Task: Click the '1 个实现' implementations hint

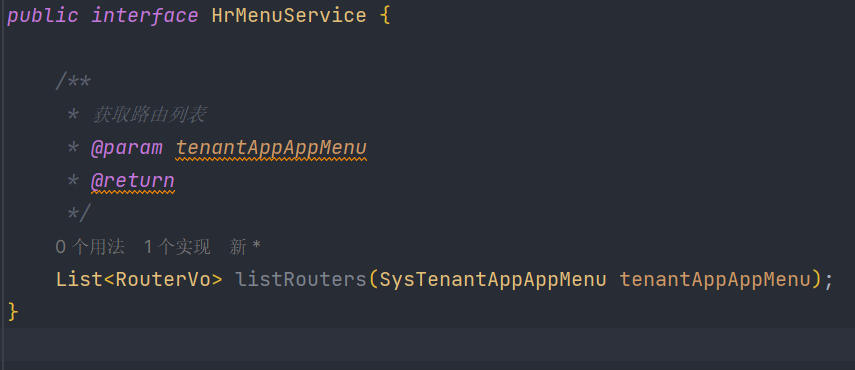Action: pyautogui.click(x=177, y=247)
